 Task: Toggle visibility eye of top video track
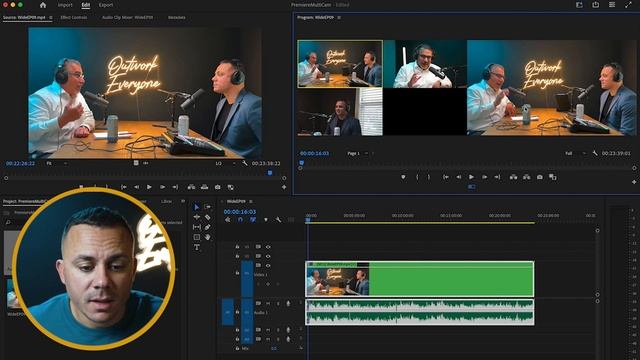click(268, 247)
